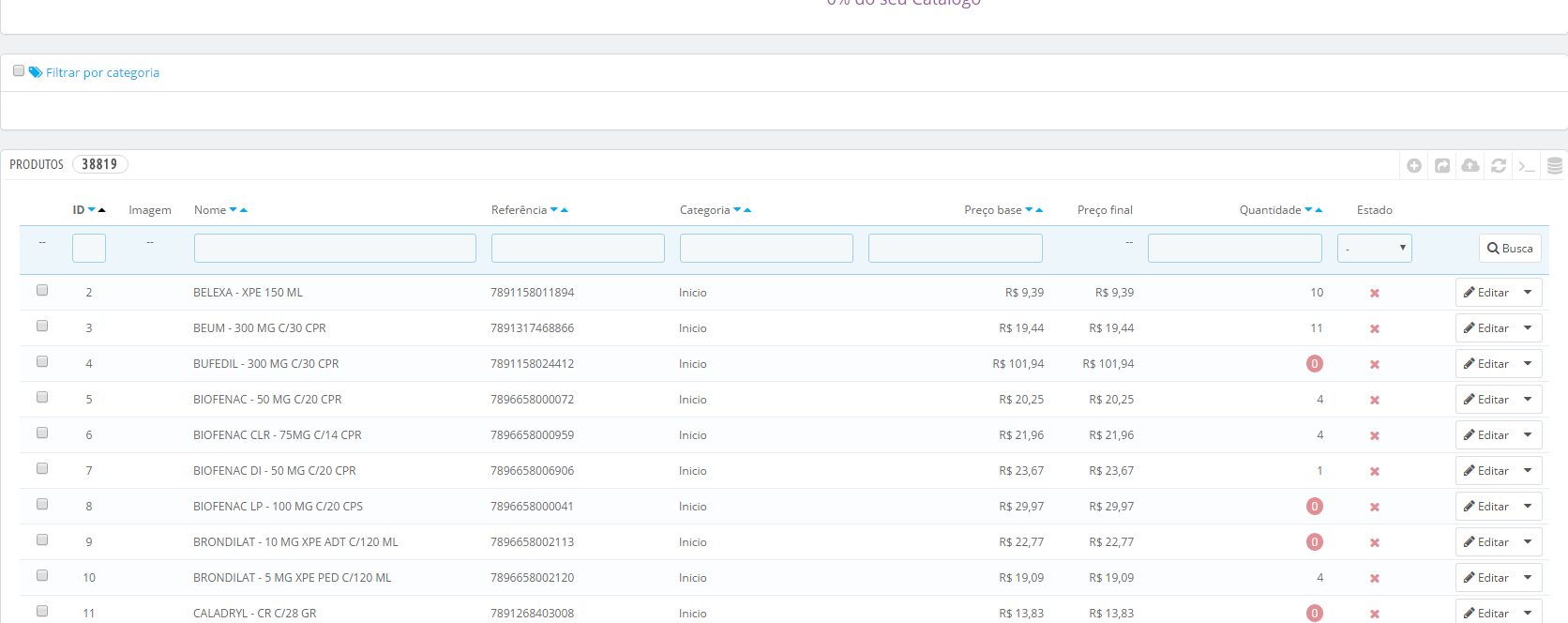Screen dimensions: 1568x623
Task: Click Editar for BIOFENAC CLR - 75MG
Action: click(x=1486, y=435)
